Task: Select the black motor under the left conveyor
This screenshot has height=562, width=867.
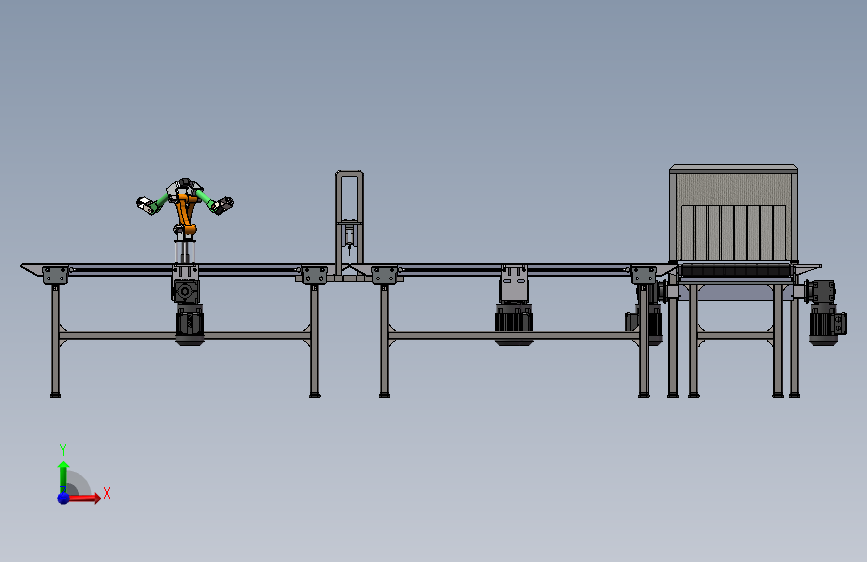Action: click(190, 325)
